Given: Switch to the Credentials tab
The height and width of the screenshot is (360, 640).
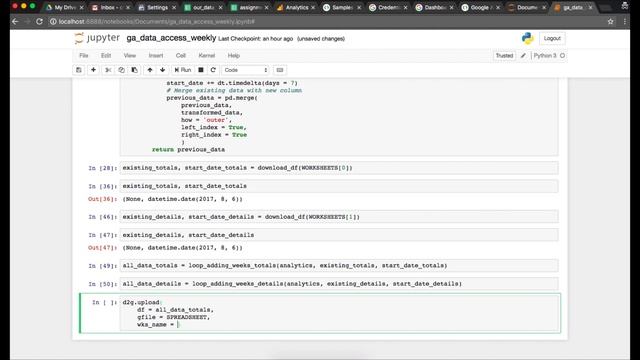Looking at the screenshot, I should coord(387,7).
